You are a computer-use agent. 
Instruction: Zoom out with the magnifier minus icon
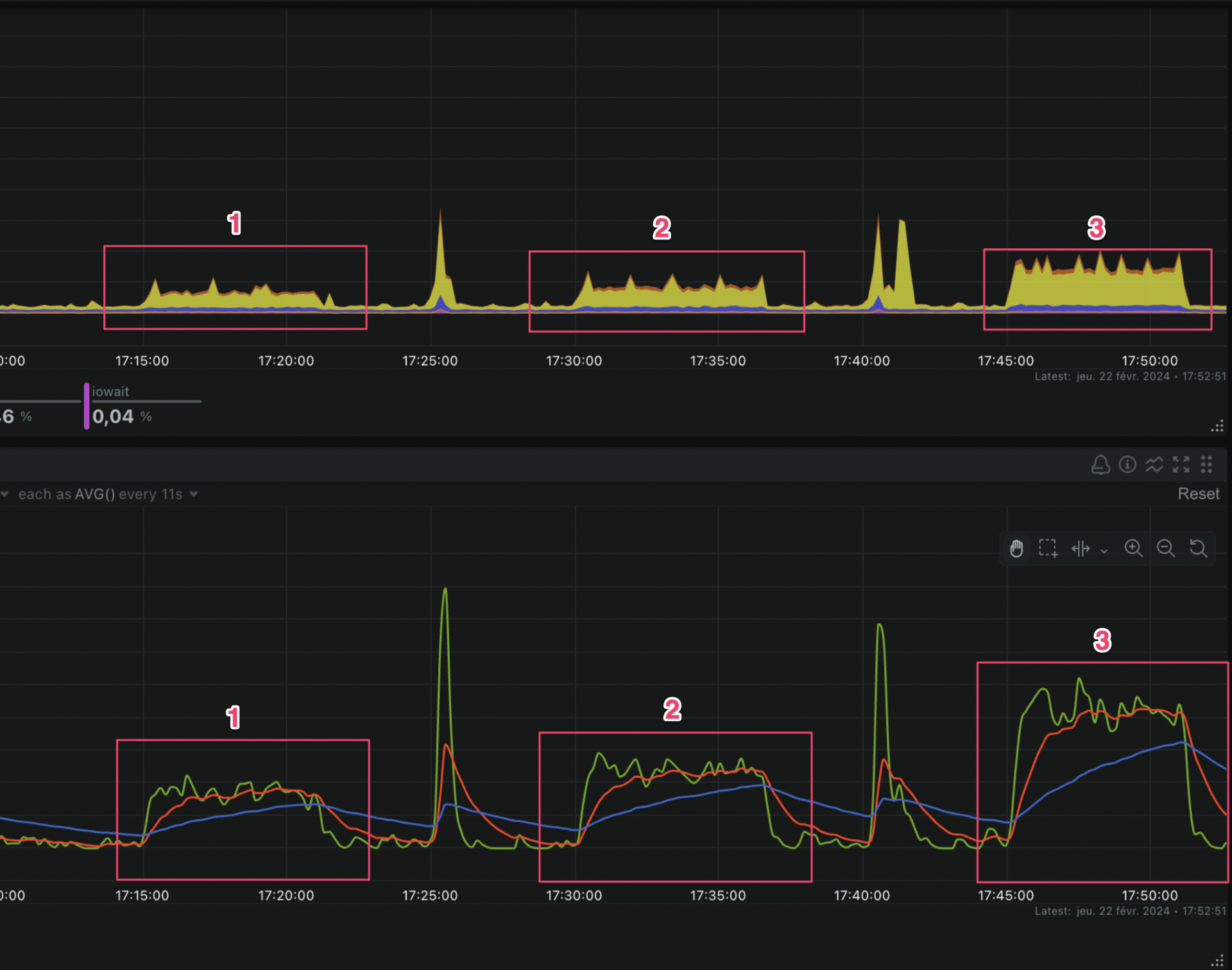point(1165,549)
